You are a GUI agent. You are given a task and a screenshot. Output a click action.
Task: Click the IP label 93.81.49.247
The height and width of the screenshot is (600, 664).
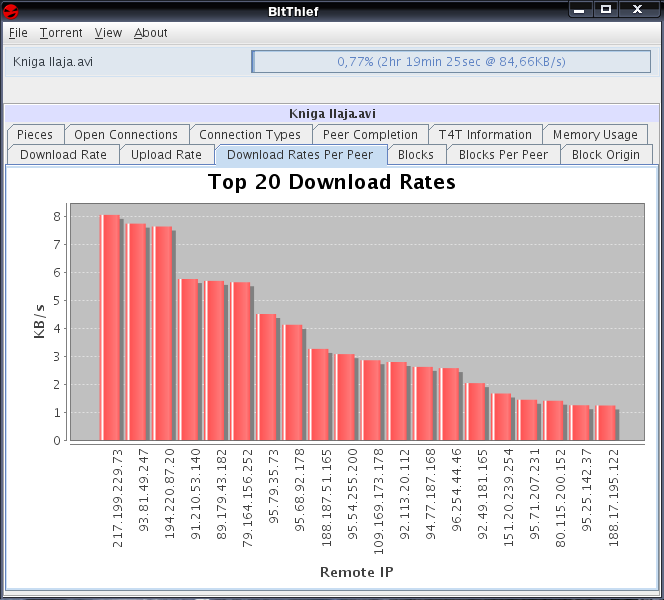[144, 490]
